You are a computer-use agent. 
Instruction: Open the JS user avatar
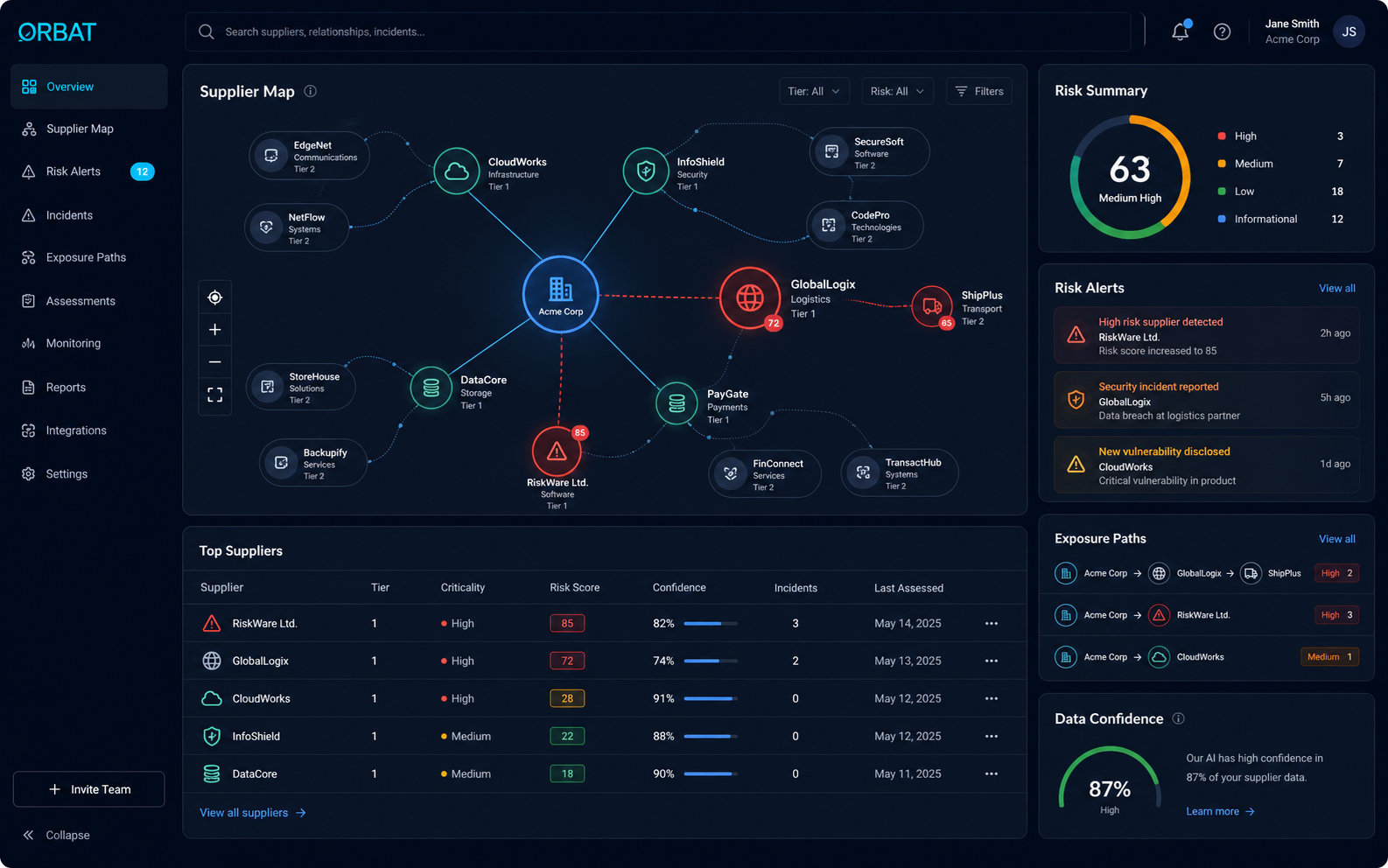1349,31
